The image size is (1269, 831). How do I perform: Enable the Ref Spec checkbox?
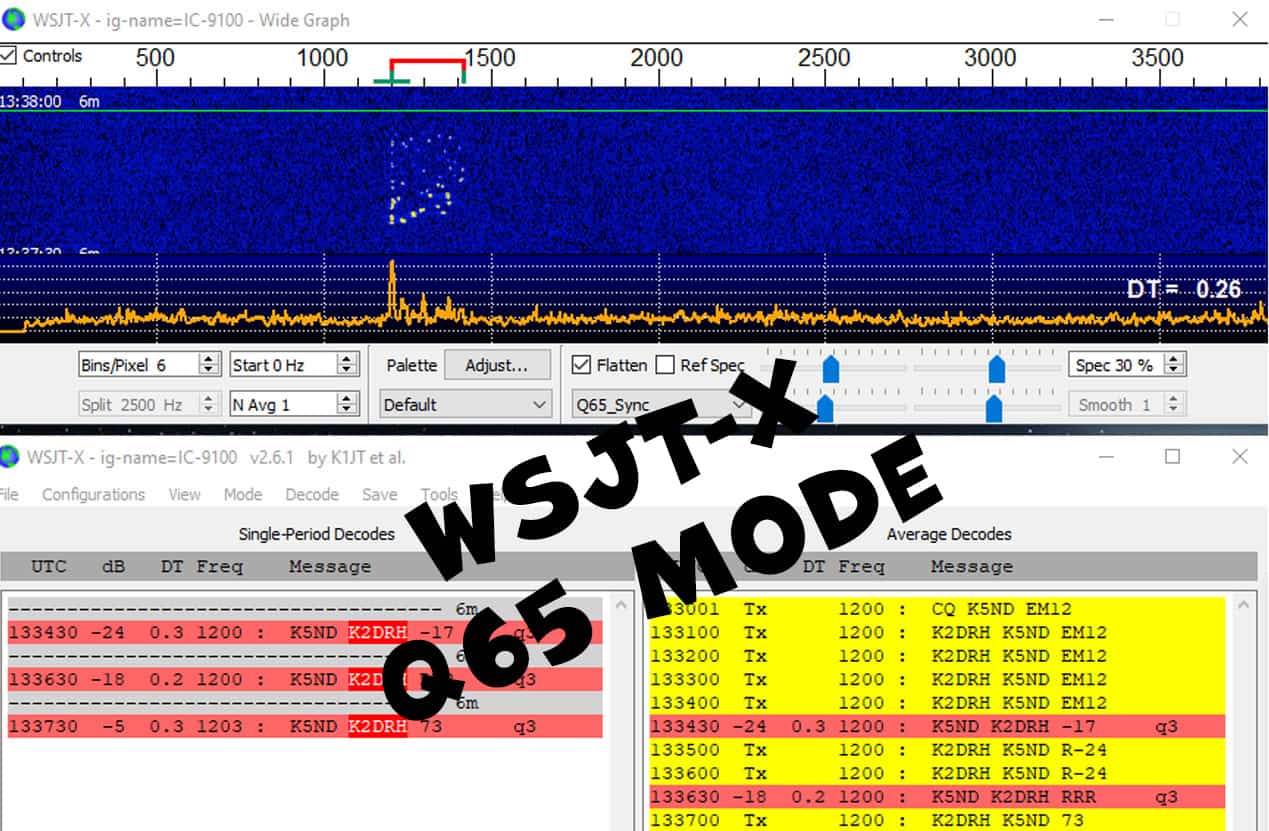point(664,365)
